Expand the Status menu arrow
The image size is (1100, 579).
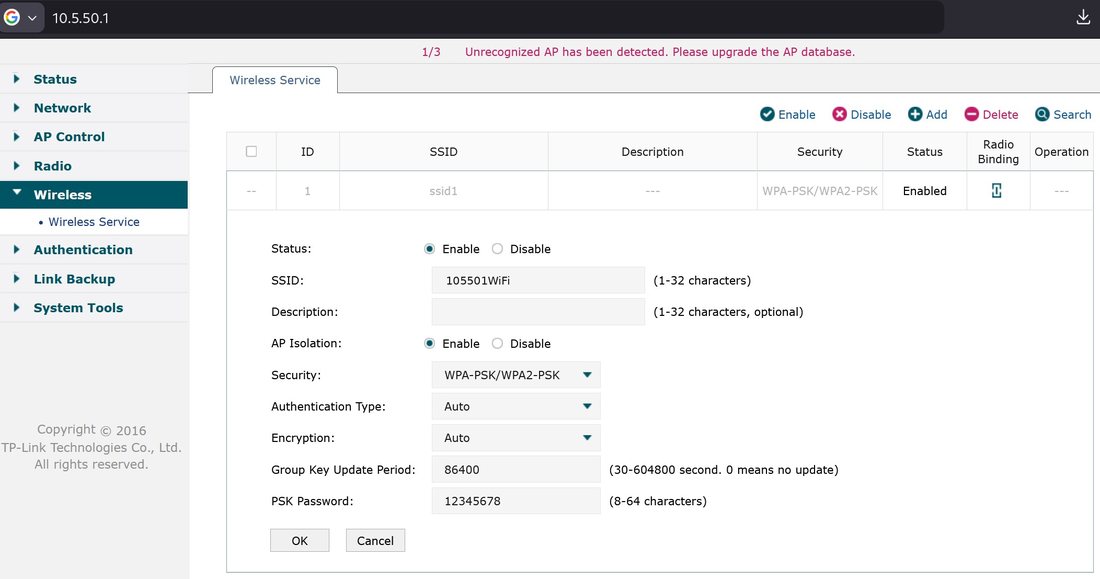(x=16, y=79)
